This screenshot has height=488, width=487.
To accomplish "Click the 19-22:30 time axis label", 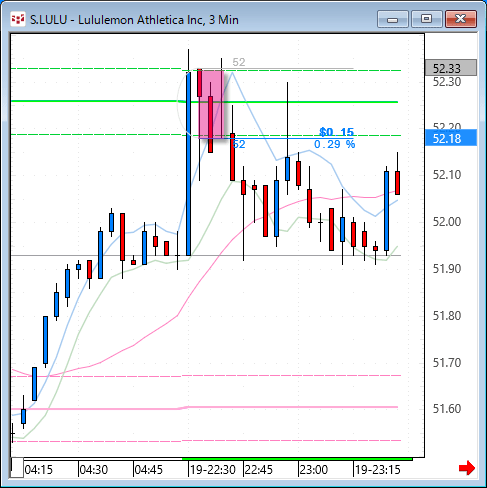I will (x=213, y=470).
